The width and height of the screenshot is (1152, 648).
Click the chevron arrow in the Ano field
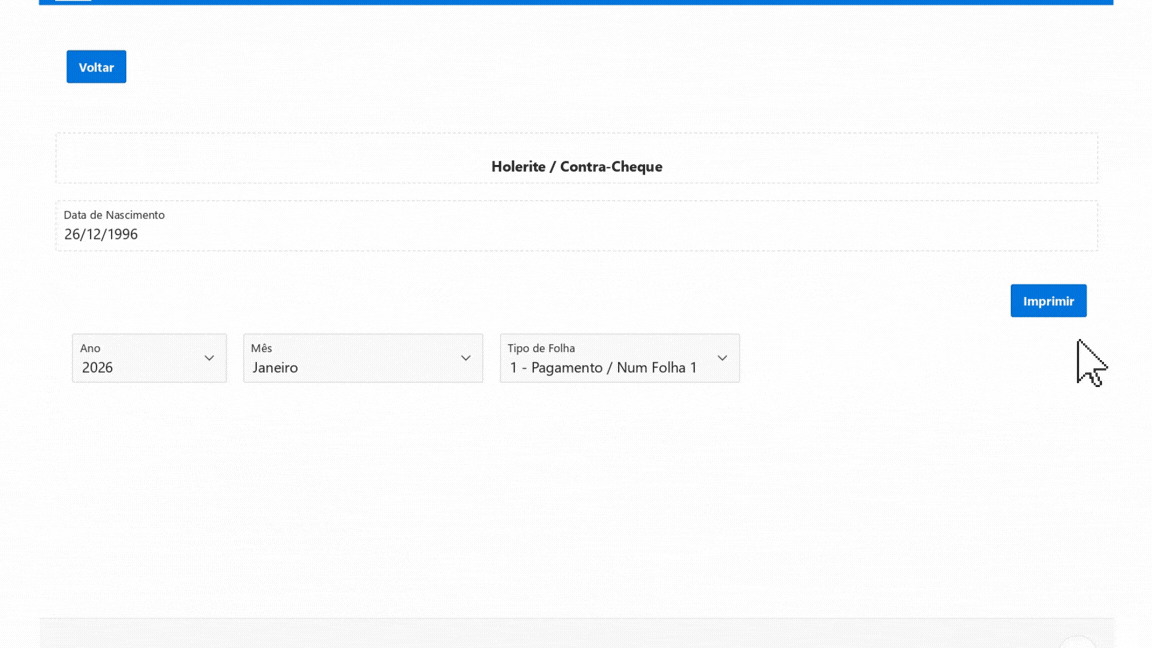coord(209,358)
